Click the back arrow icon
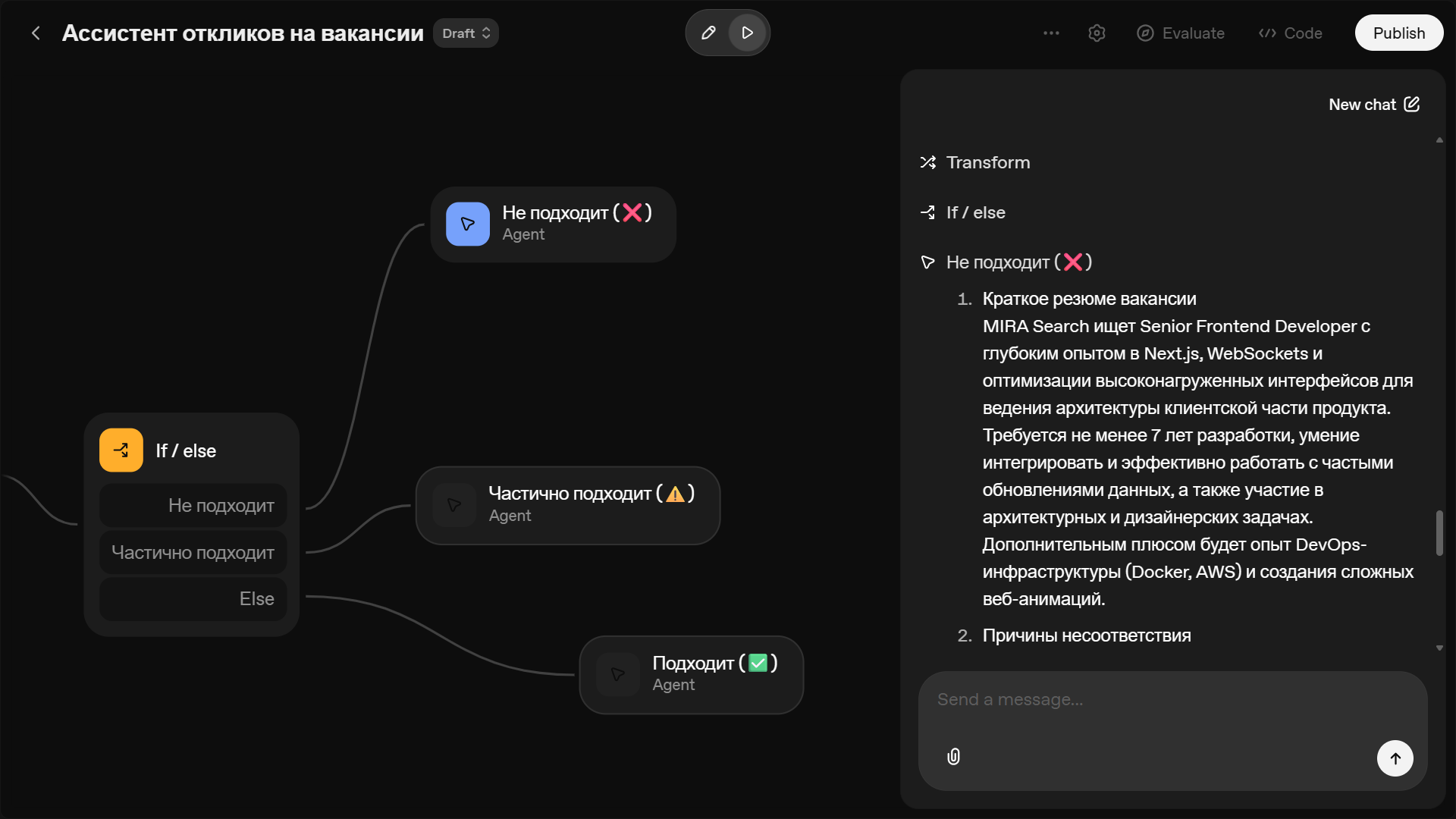Image resolution: width=1456 pixels, height=819 pixels. (36, 33)
